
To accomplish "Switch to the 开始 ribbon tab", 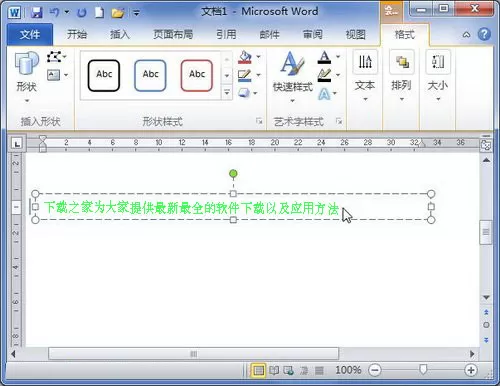I will click(77, 34).
